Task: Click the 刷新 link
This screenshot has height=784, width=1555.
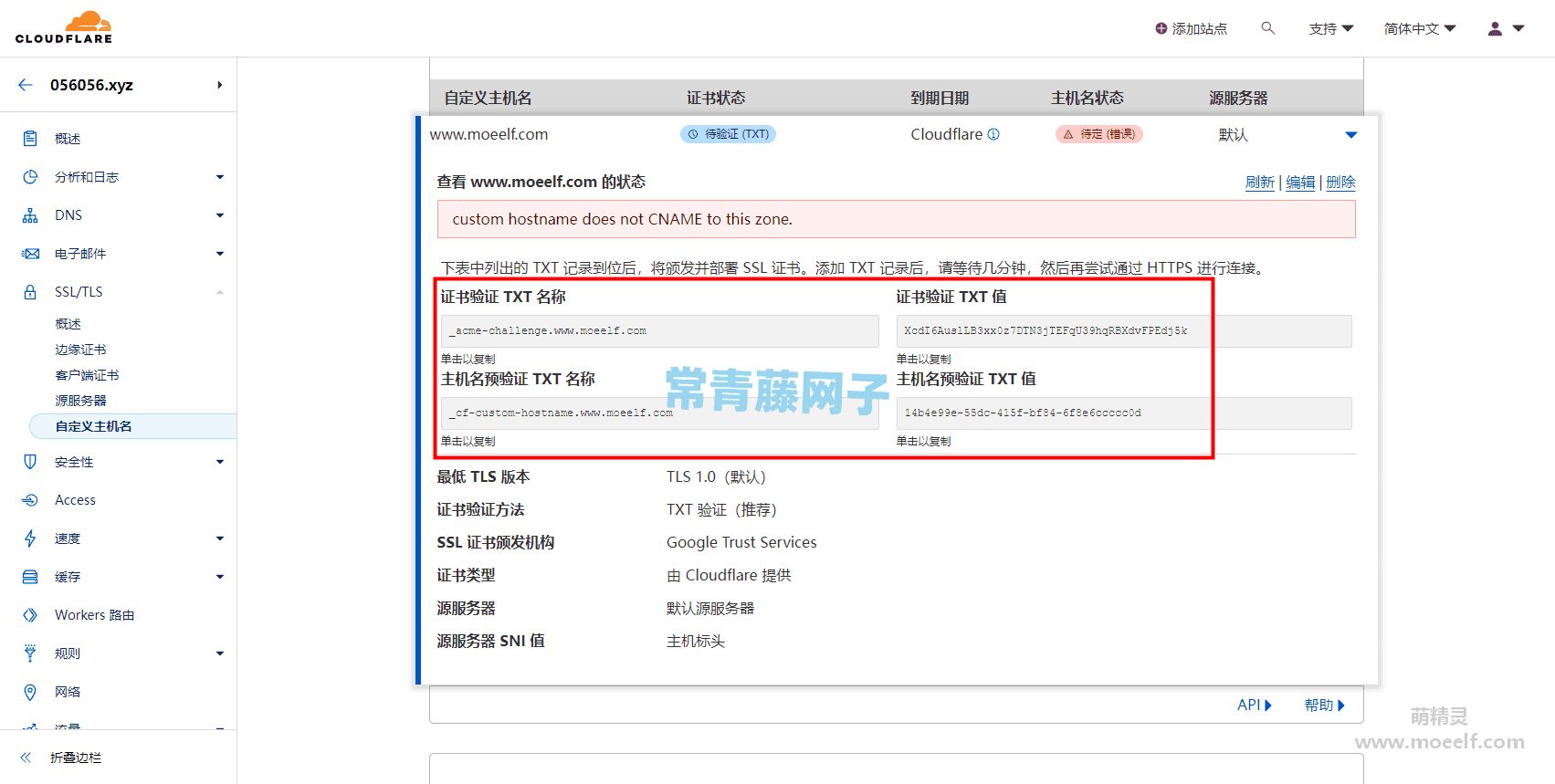Action: pos(1259,183)
